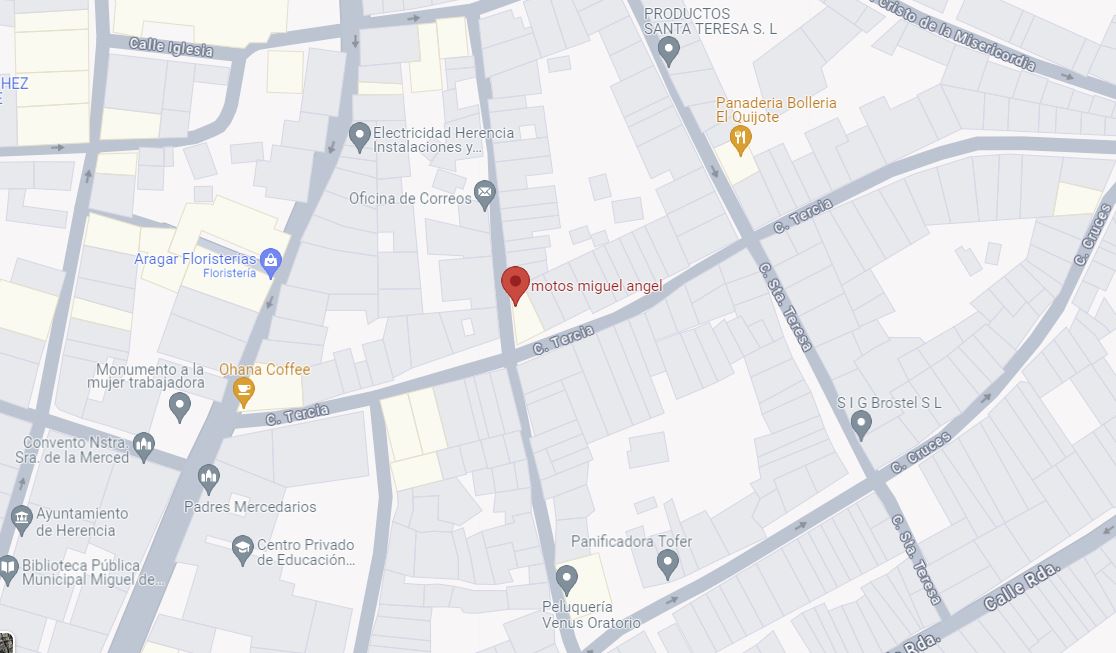Open the Aragar Floristerias shopping bag marker
The width and height of the screenshot is (1116, 653).
[270, 263]
